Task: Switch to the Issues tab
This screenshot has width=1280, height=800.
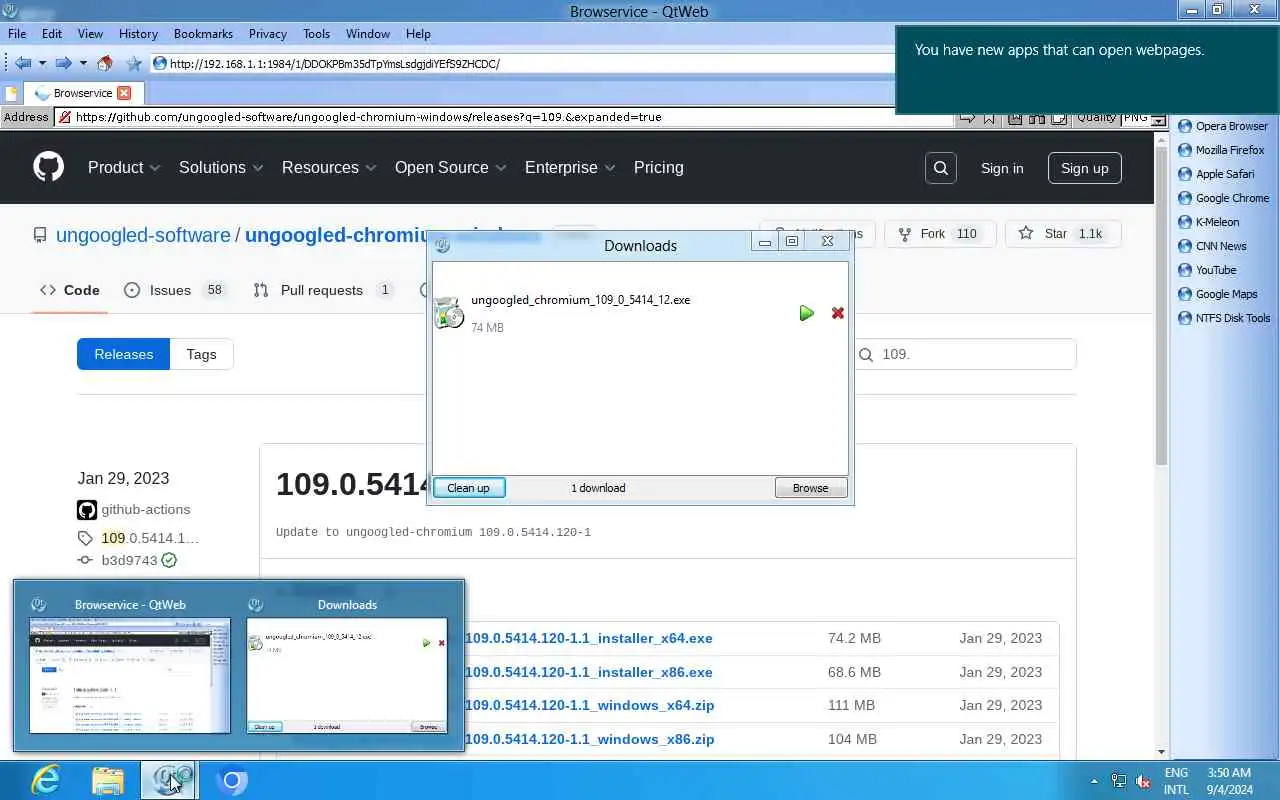Action: point(175,290)
